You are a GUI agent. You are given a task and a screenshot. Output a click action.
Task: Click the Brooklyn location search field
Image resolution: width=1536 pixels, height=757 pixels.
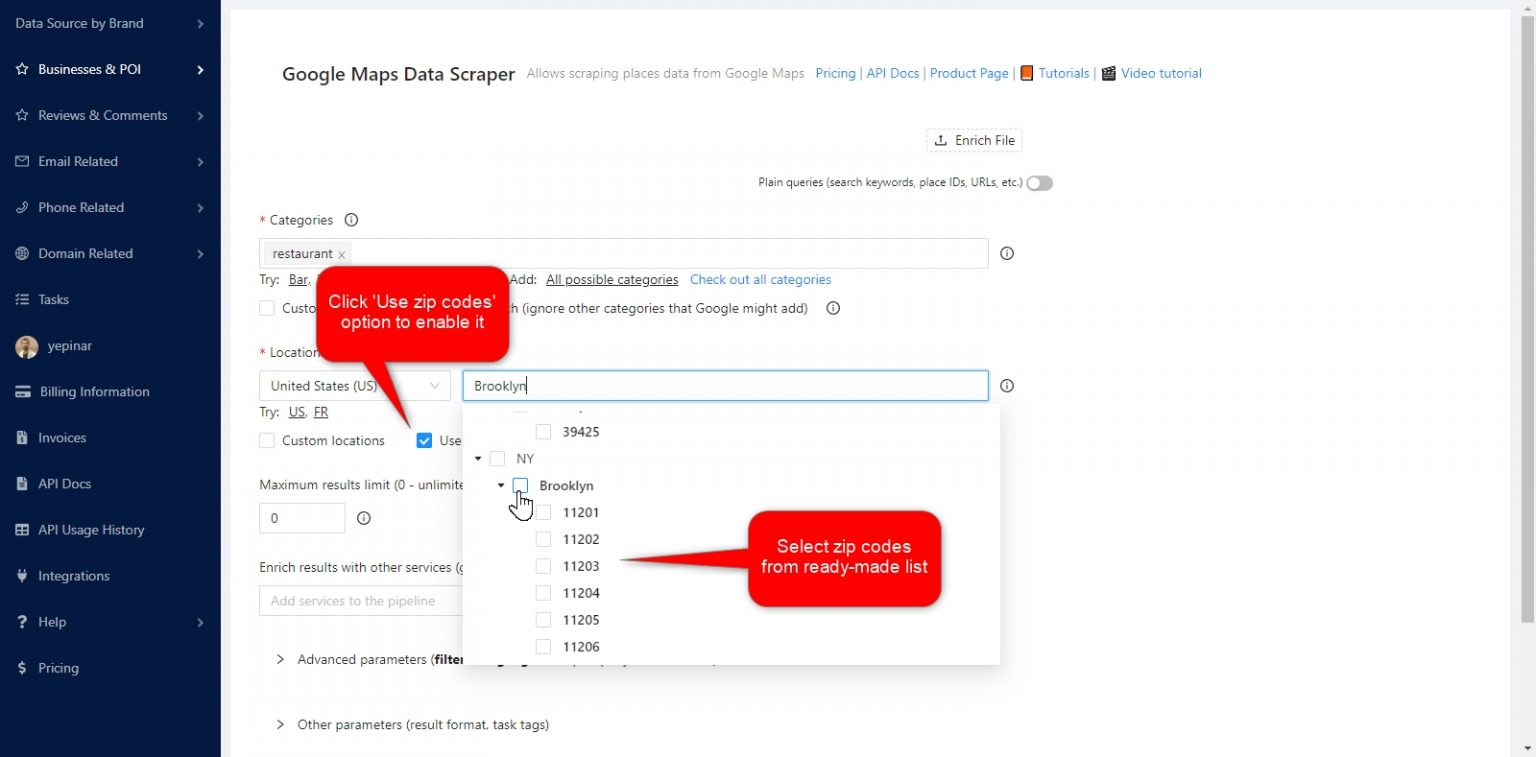(725, 386)
